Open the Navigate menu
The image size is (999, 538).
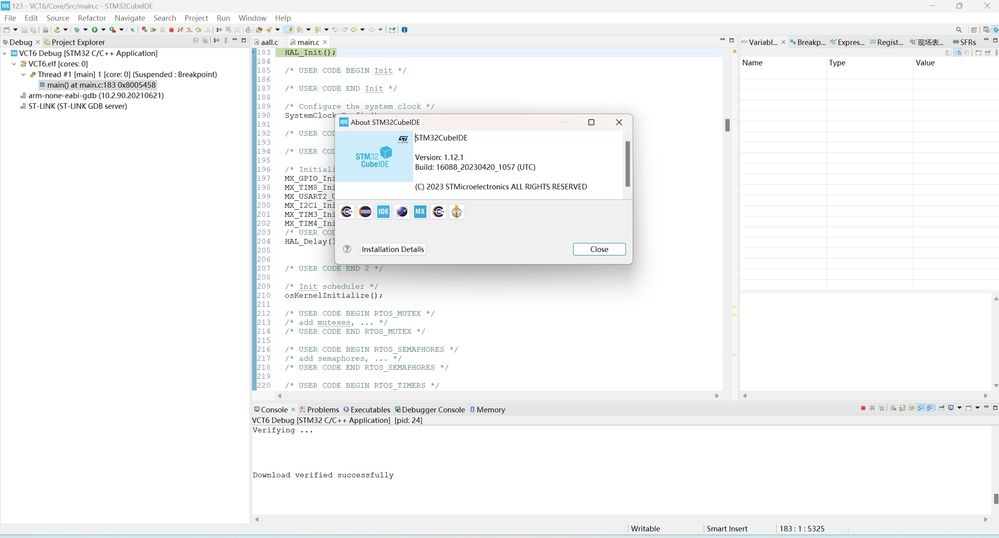coord(130,18)
